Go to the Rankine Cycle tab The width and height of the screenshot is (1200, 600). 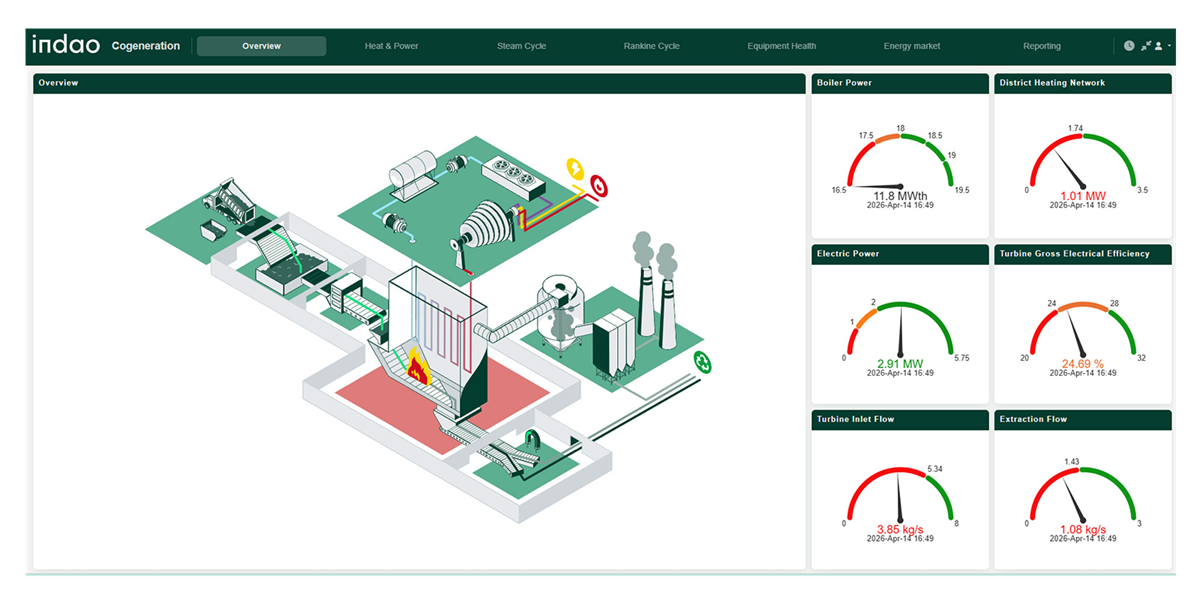pyautogui.click(x=651, y=46)
